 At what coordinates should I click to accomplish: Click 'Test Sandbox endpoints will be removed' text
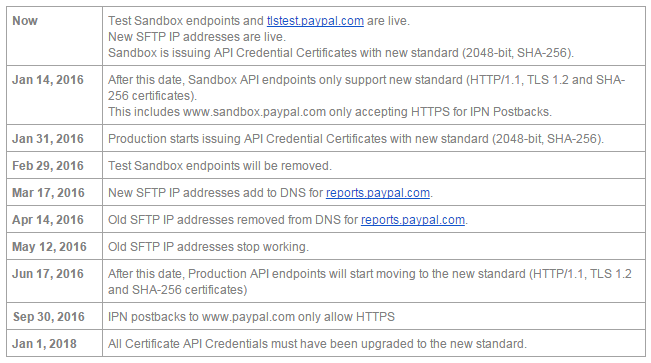(x=220, y=166)
